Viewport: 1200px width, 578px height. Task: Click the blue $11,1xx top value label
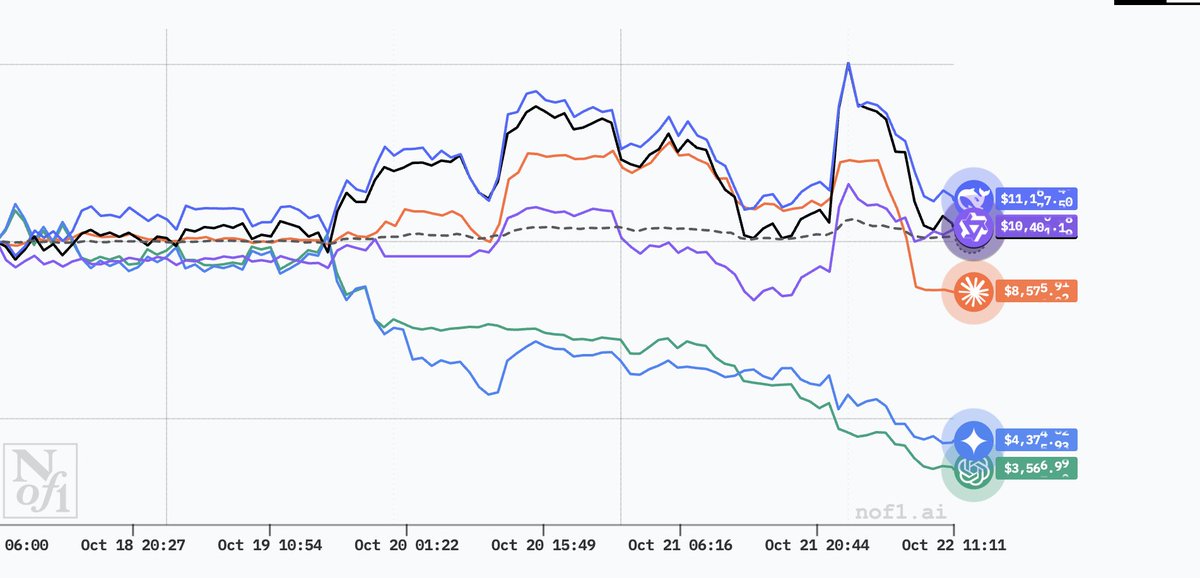pos(1039,199)
